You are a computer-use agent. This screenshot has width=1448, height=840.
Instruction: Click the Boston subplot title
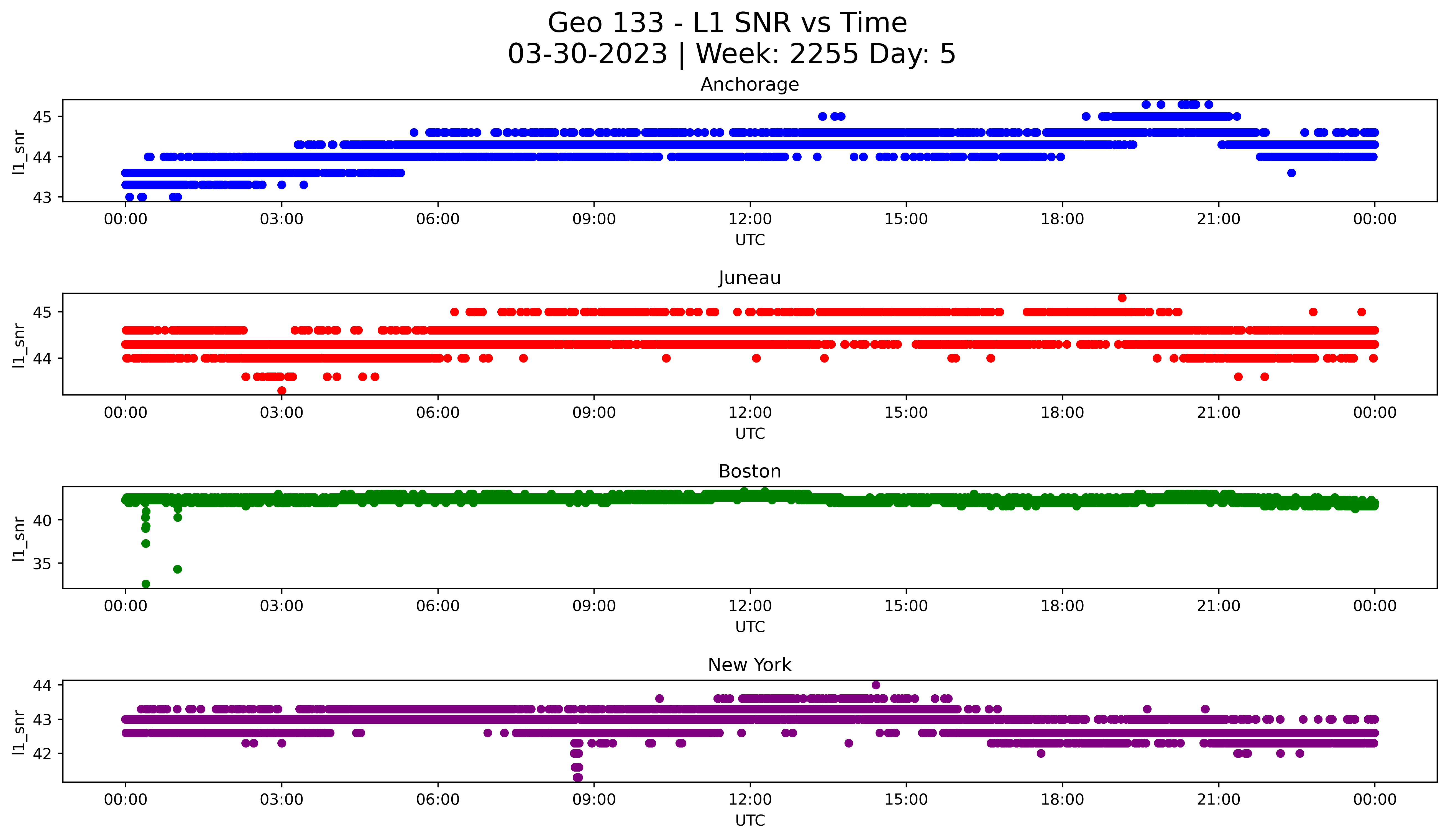click(x=749, y=471)
